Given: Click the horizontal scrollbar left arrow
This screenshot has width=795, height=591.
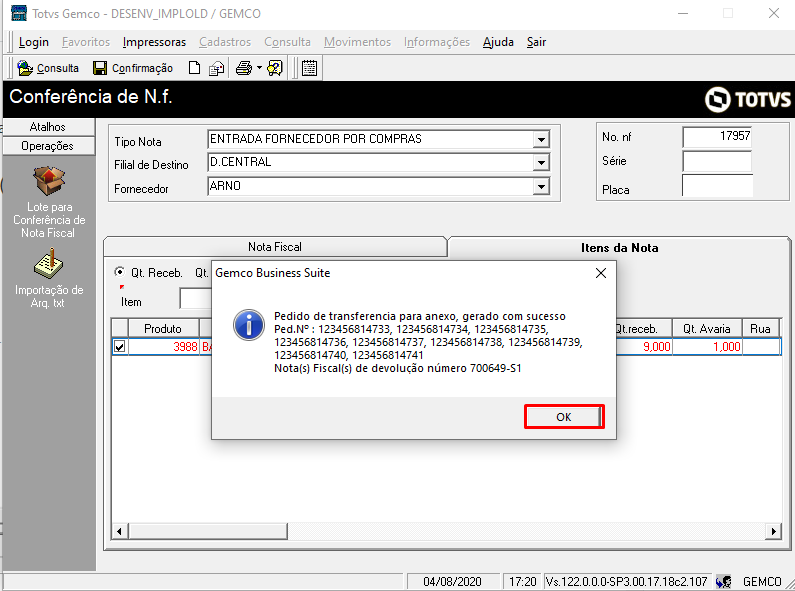Looking at the screenshot, I should pyautogui.click(x=120, y=531).
